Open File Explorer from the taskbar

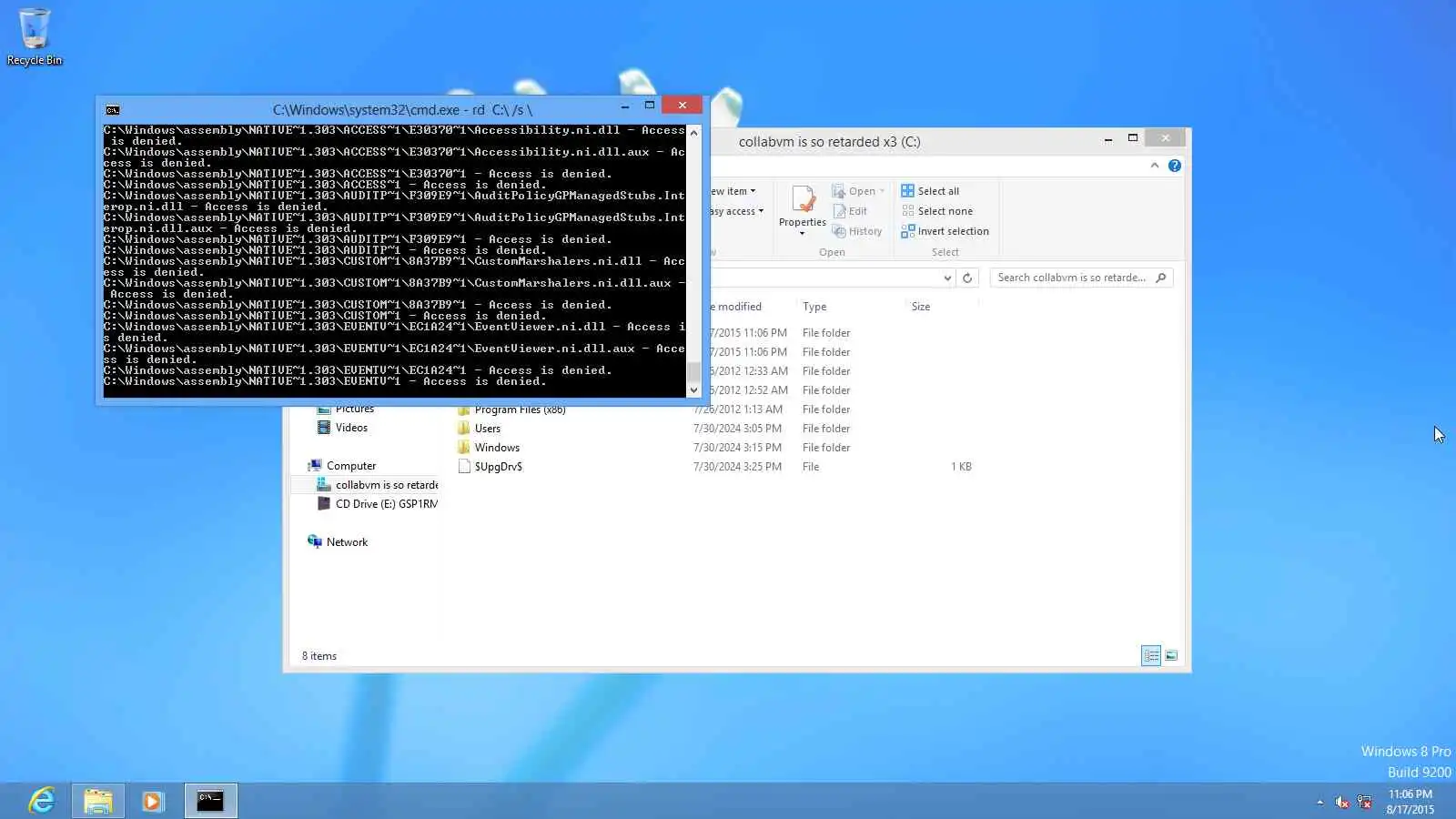(x=98, y=801)
